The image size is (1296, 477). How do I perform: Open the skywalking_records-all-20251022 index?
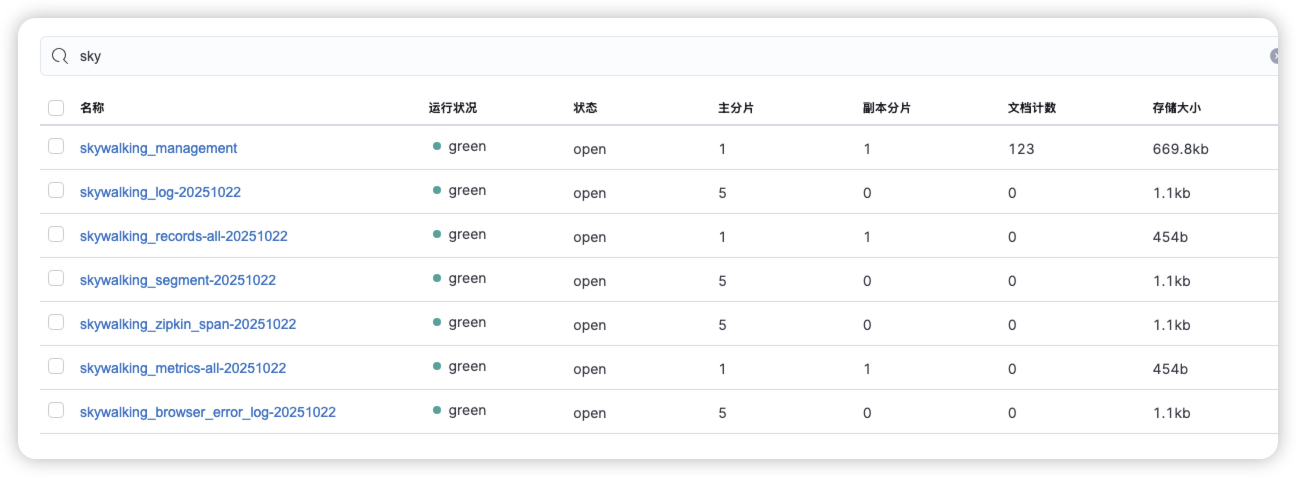tap(184, 236)
